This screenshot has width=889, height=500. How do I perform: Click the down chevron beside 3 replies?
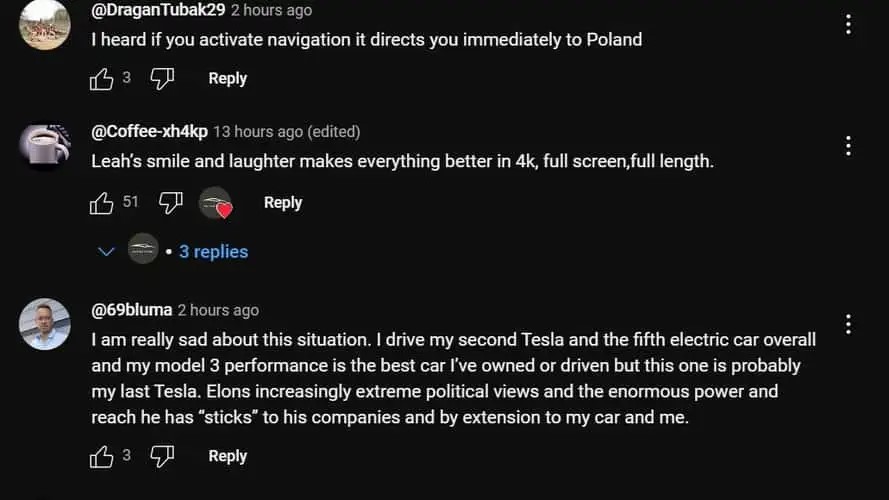107,252
